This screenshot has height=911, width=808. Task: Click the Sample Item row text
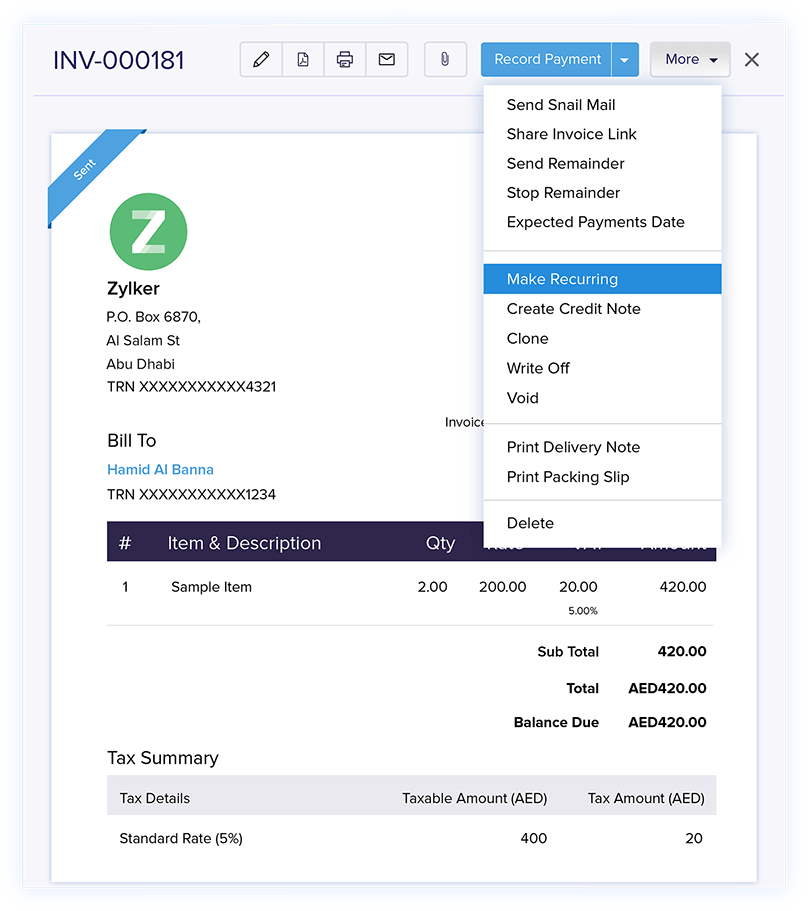click(211, 587)
